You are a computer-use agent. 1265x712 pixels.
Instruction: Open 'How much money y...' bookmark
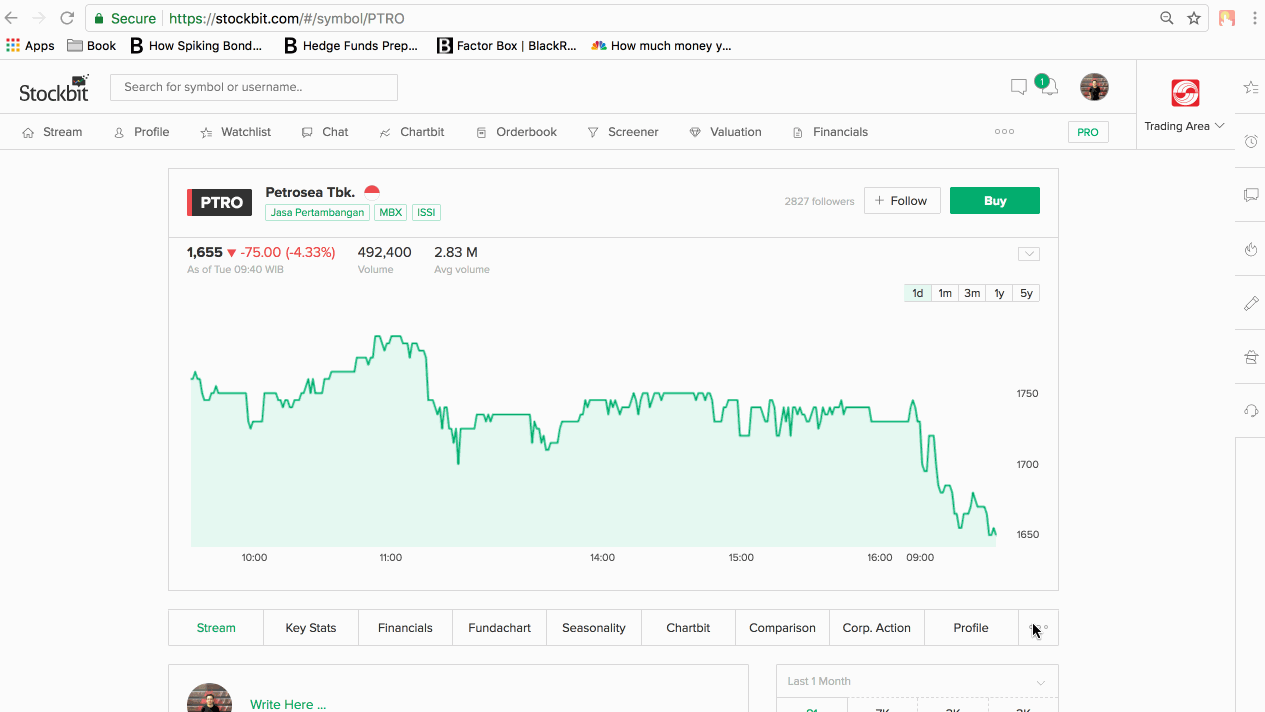tap(662, 46)
